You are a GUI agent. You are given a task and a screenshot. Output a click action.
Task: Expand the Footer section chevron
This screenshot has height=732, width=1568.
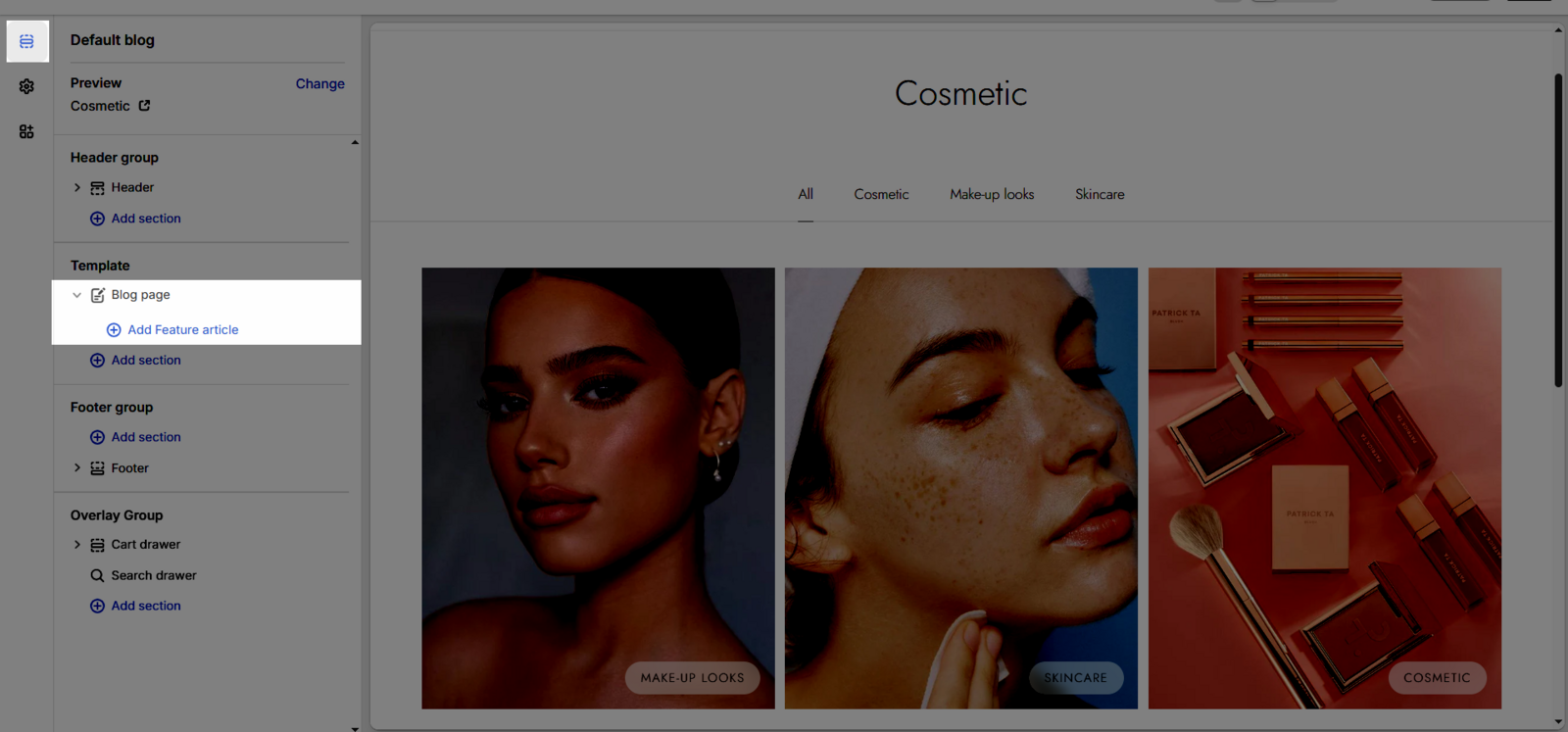[x=77, y=468]
